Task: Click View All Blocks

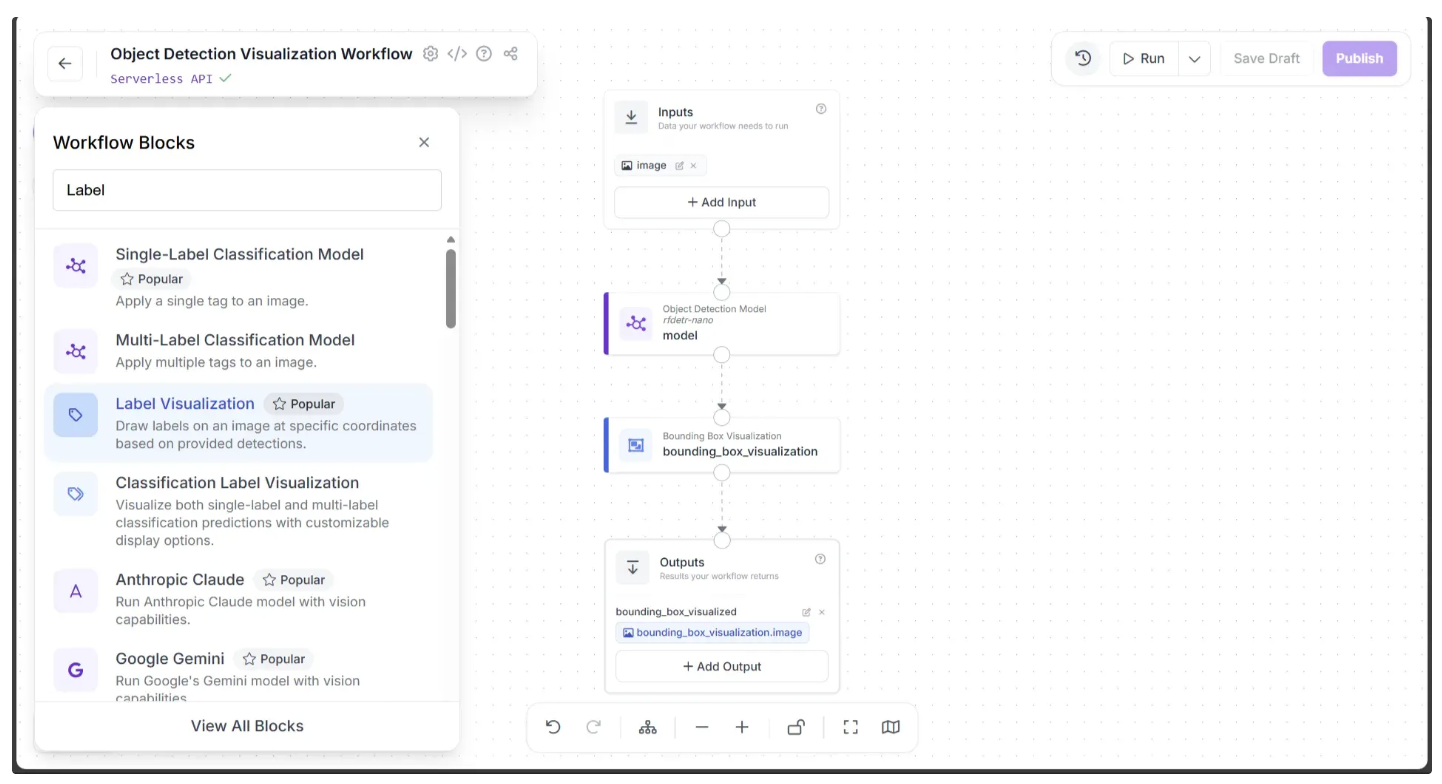Action: (247, 726)
